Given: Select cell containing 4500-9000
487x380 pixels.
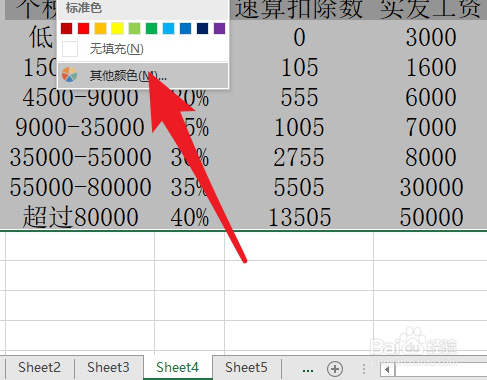Looking at the screenshot, I should [x=80, y=97].
